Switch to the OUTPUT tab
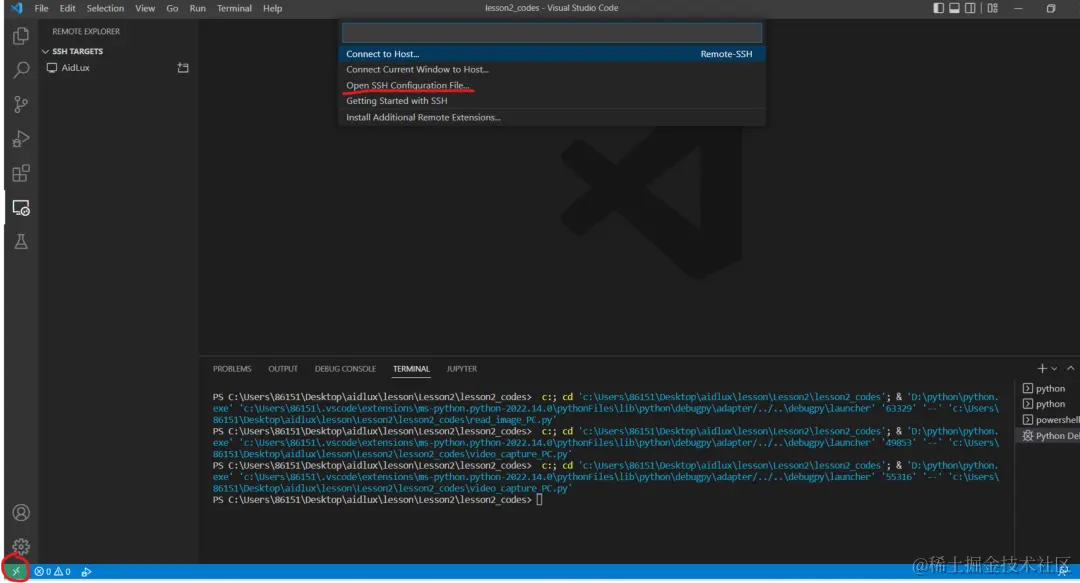The width and height of the screenshot is (1080, 583). pos(283,369)
